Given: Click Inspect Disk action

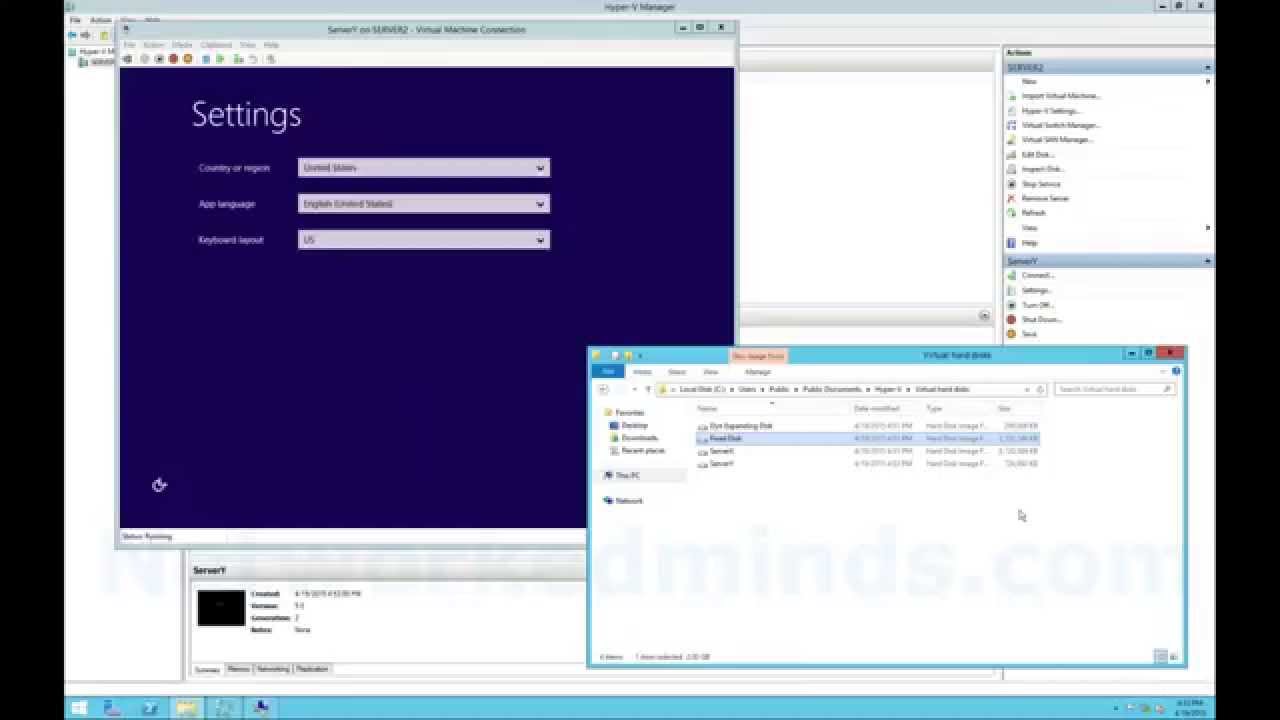Looking at the screenshot, I should 1042,169.
